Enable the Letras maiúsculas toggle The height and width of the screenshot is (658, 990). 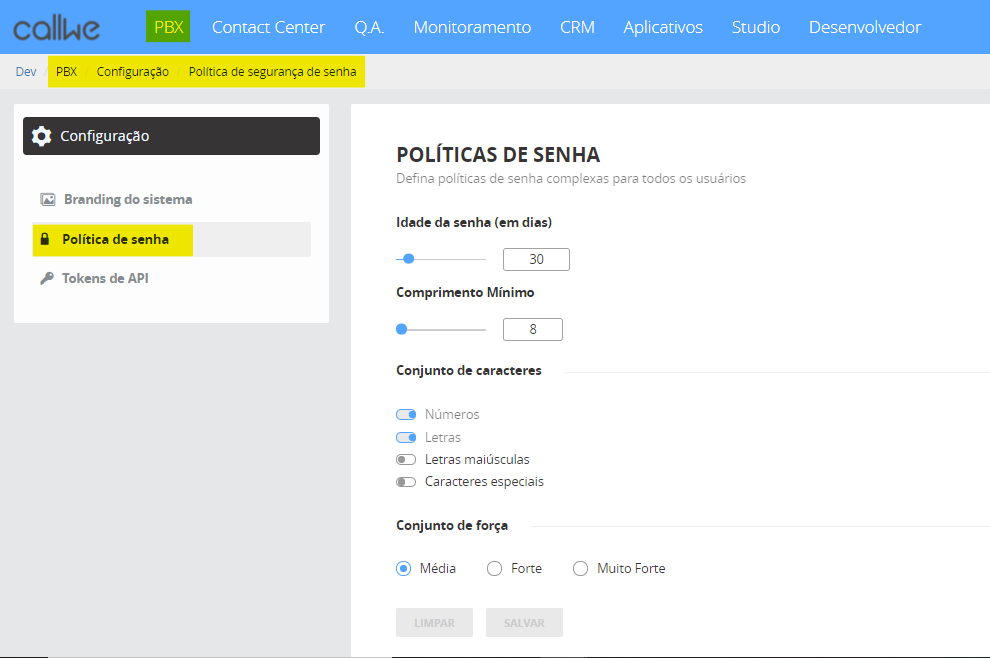coord(406,460)
